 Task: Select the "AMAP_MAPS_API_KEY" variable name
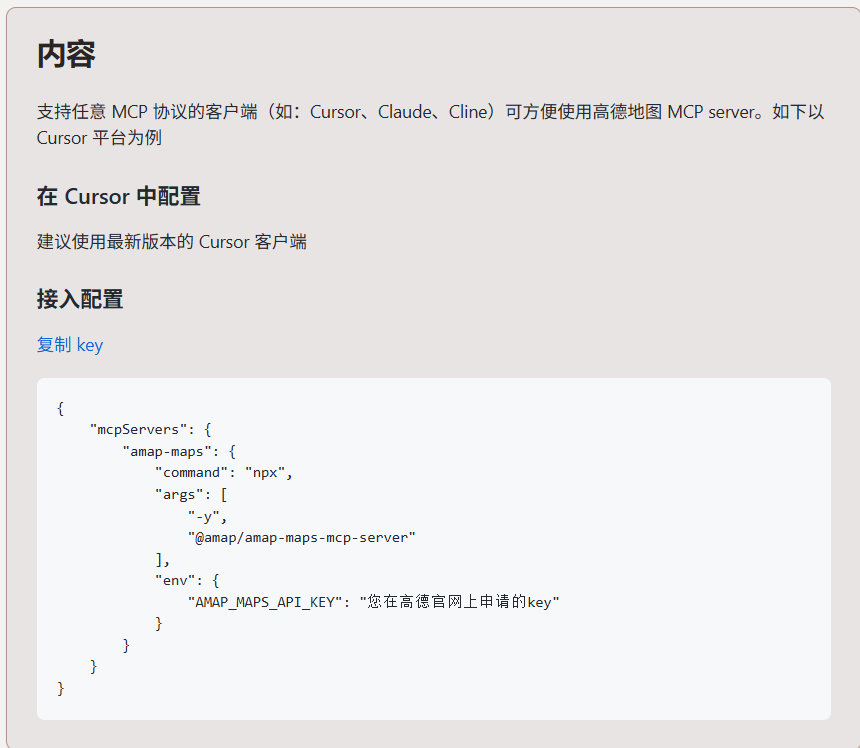coord(265,602)
